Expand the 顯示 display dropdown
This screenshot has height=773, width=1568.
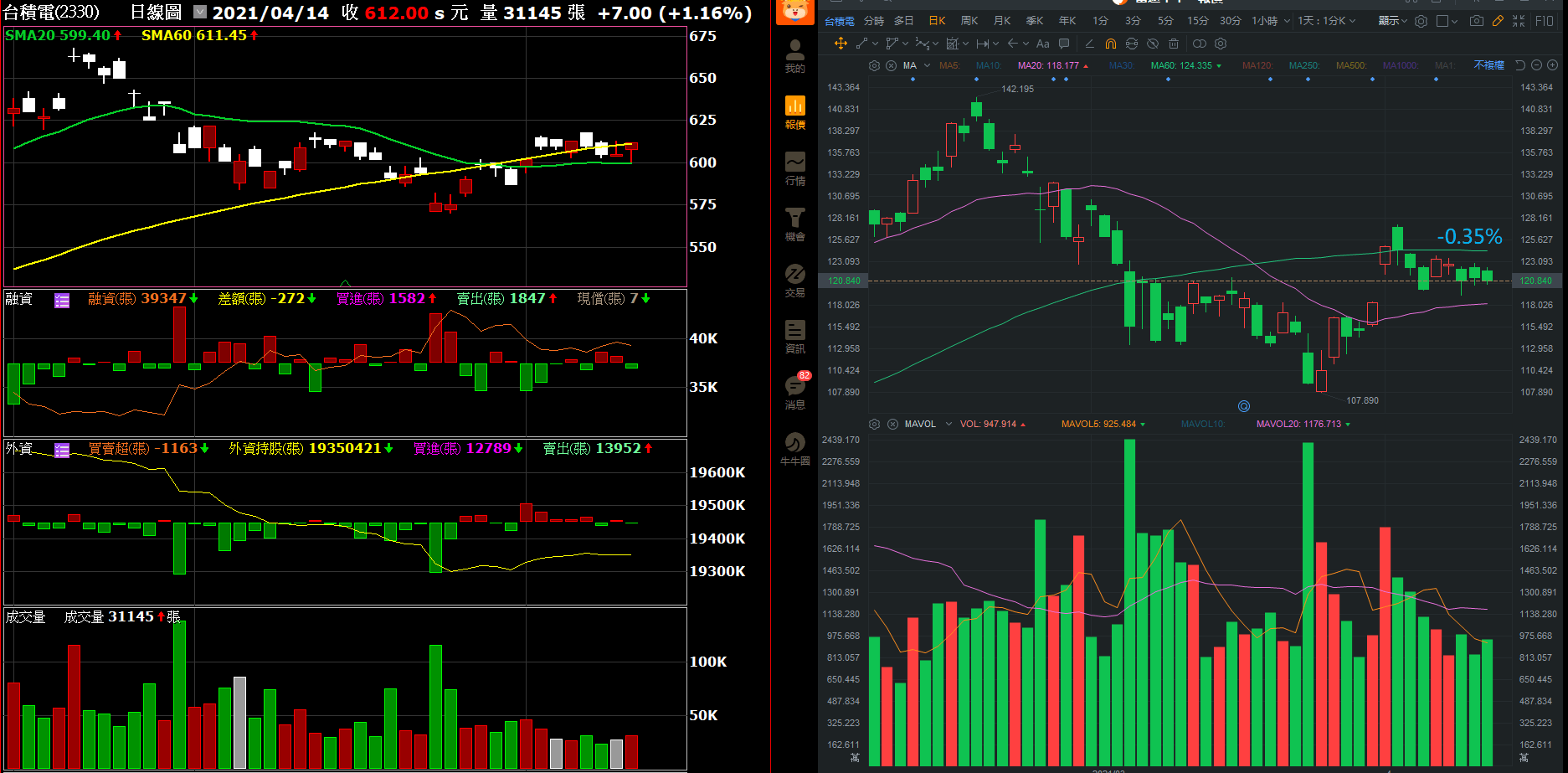(x=1393, y=21)
